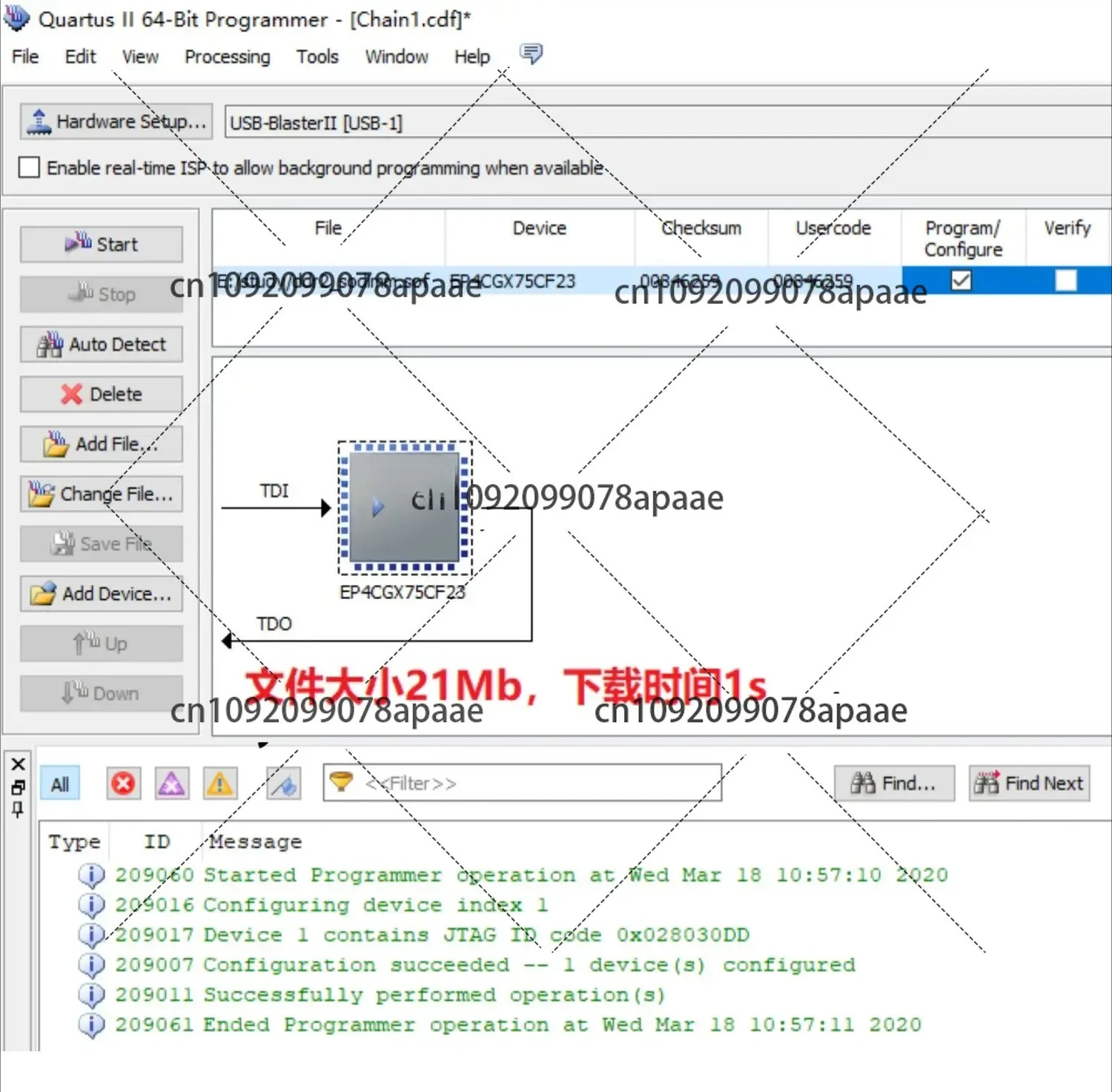
Task: Delete the selected chain entry
Action: [x=102, y=394]
